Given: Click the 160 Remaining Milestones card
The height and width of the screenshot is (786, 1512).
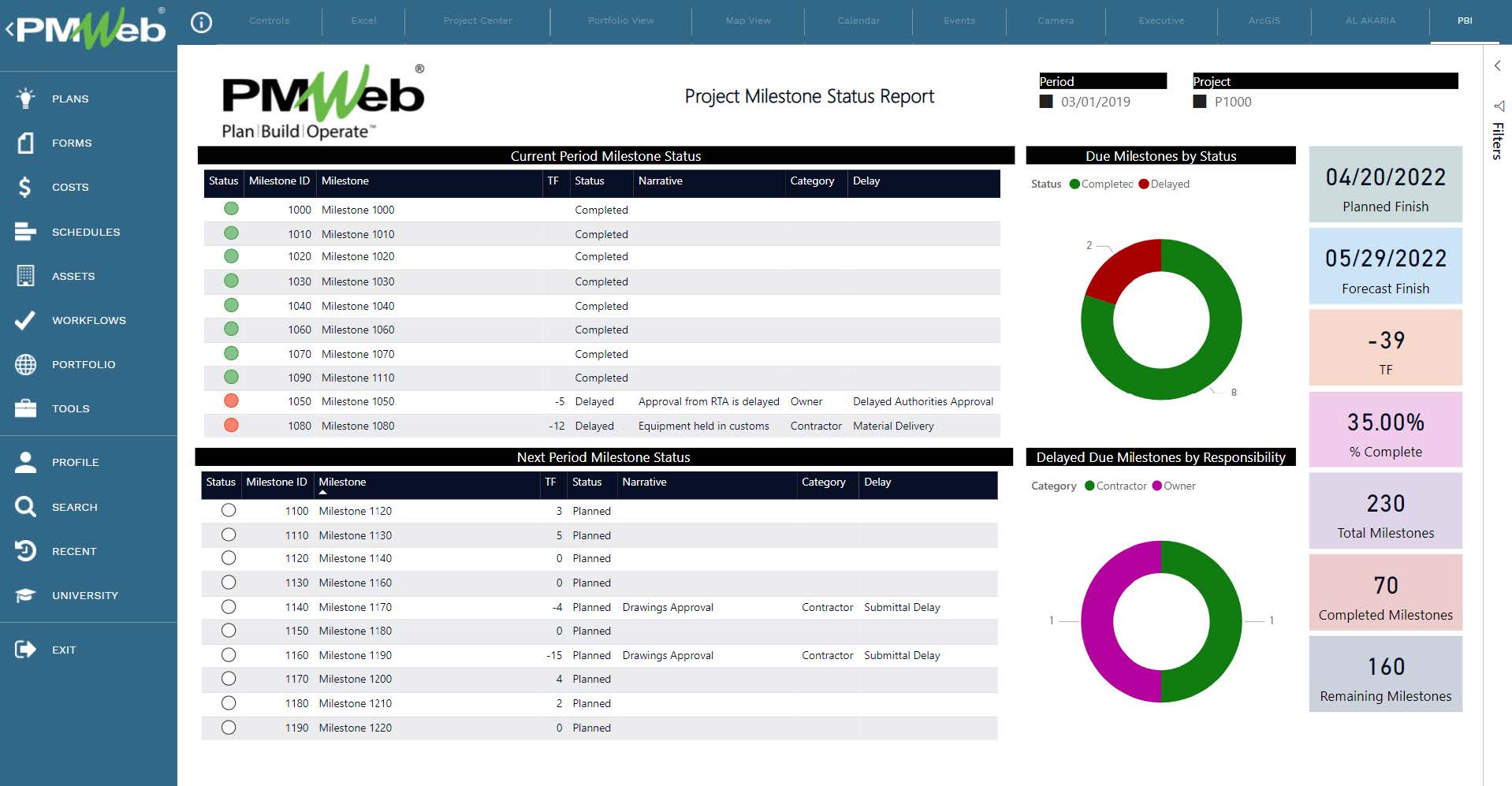Looking at the screenshot, I should (x=1385, y=674).
